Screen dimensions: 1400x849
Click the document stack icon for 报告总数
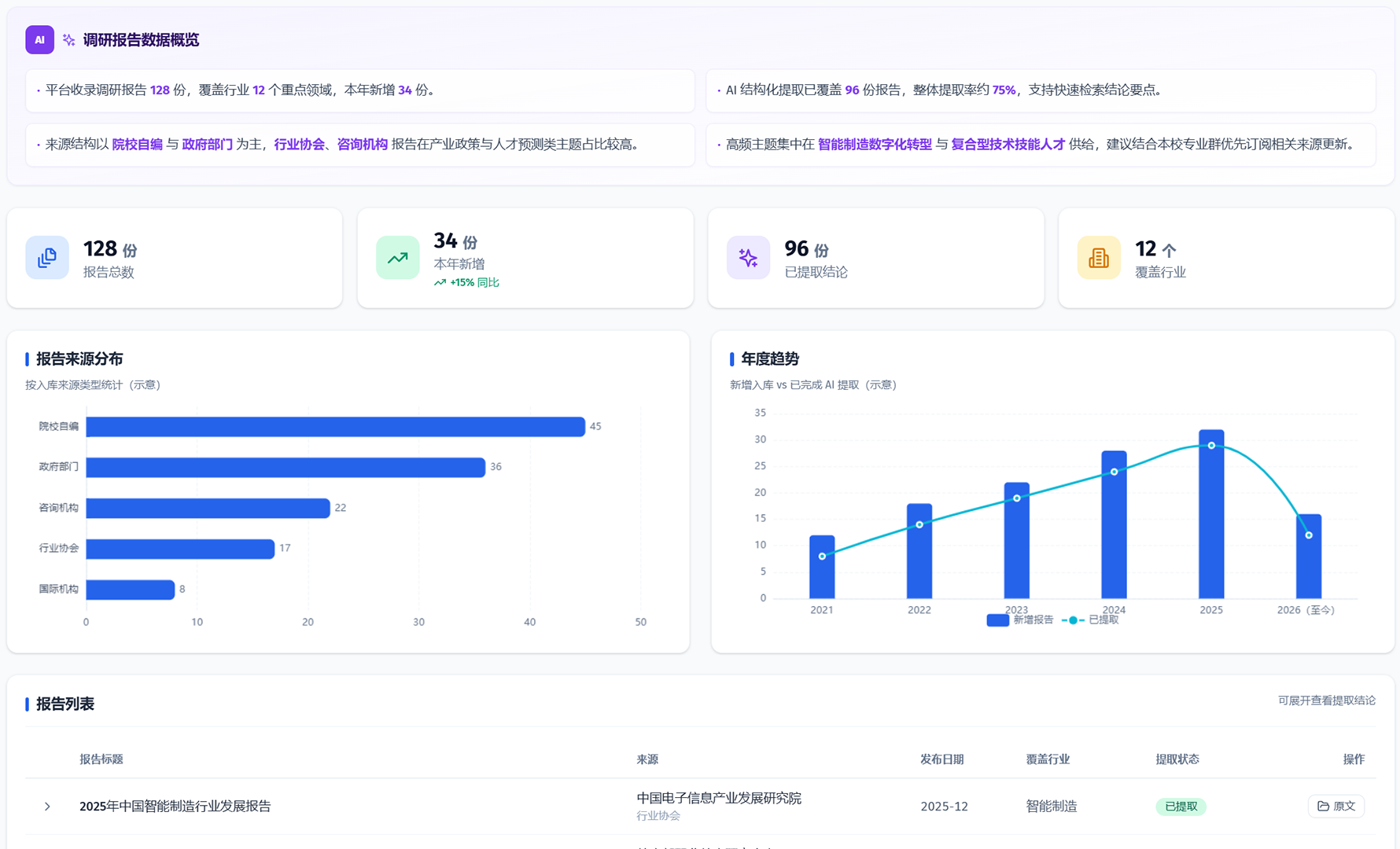(47, 257)
